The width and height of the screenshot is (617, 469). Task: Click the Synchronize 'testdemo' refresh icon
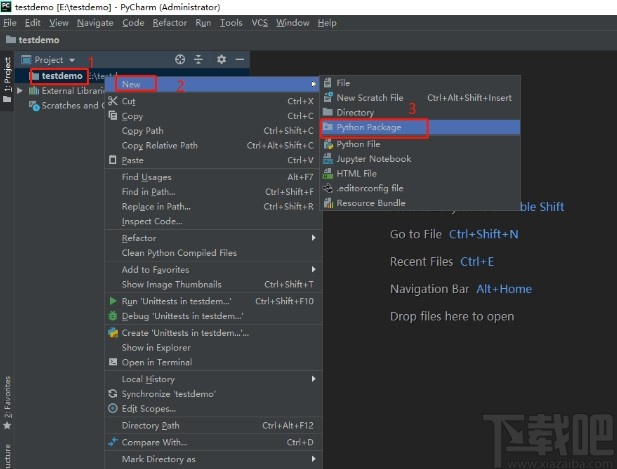click(113, 393)
